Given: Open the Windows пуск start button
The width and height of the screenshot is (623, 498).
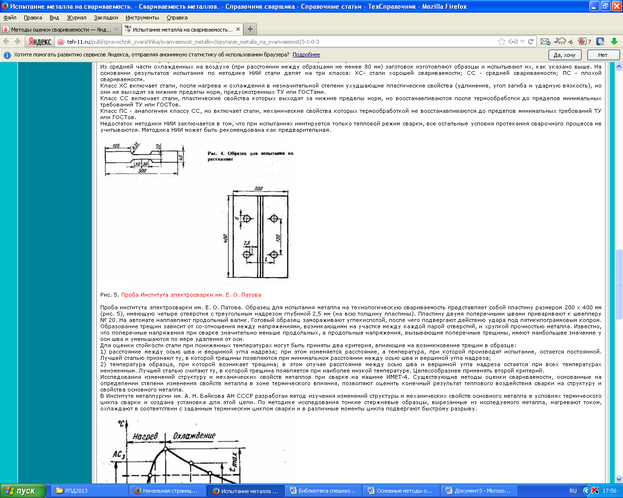Looking at the screenshot, I should tap(23, 491).
